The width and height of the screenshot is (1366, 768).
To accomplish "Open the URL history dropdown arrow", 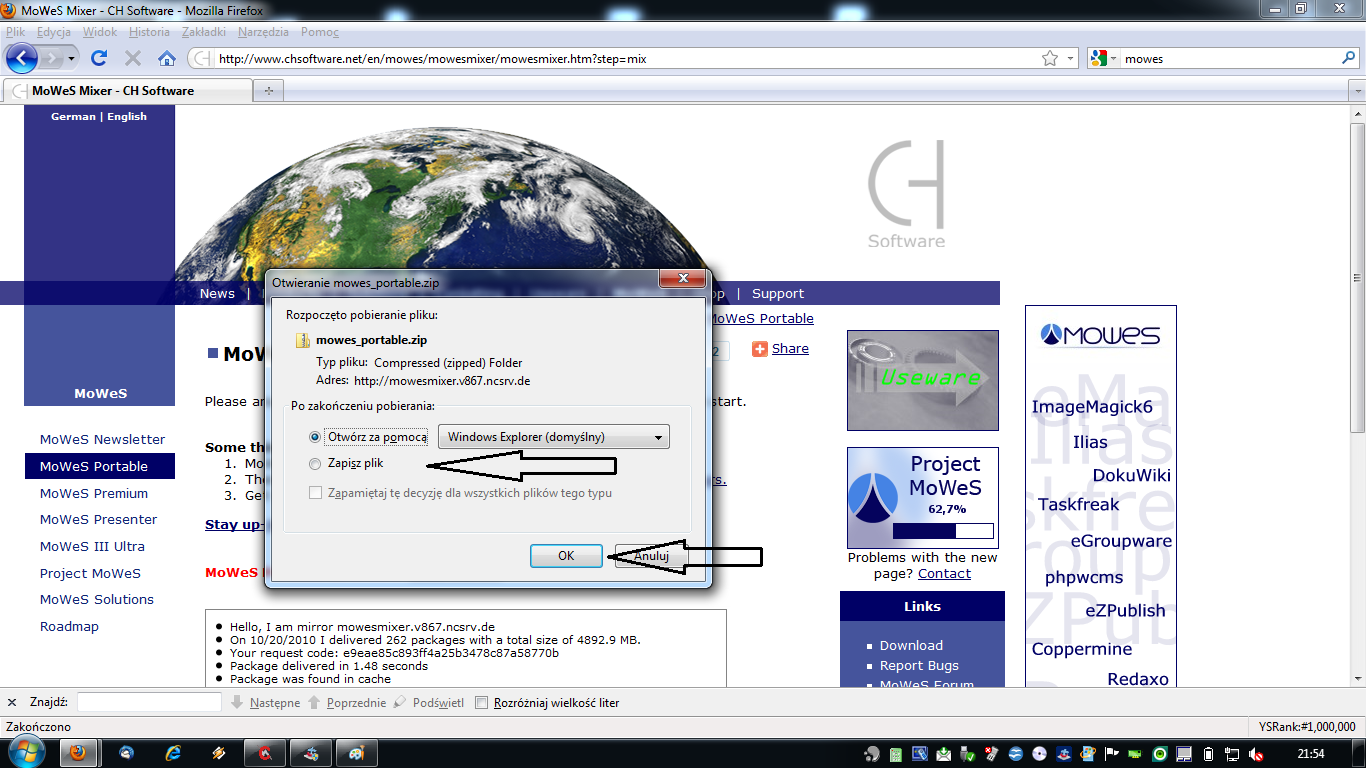I will (x=1070, y=59).
